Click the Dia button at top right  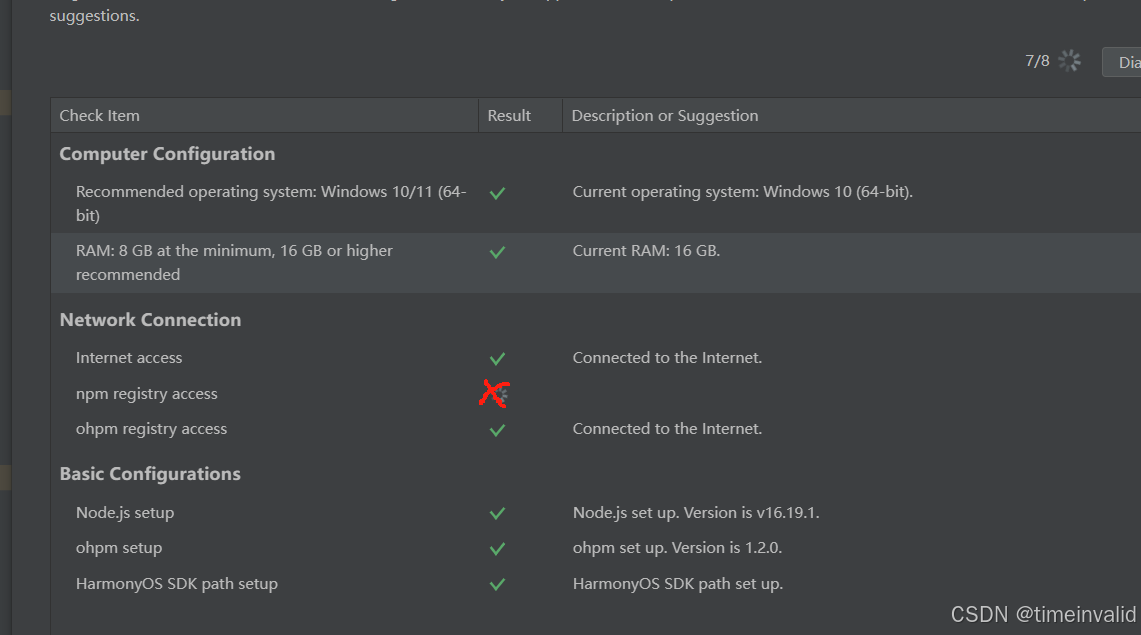(x=1121, y=62)
